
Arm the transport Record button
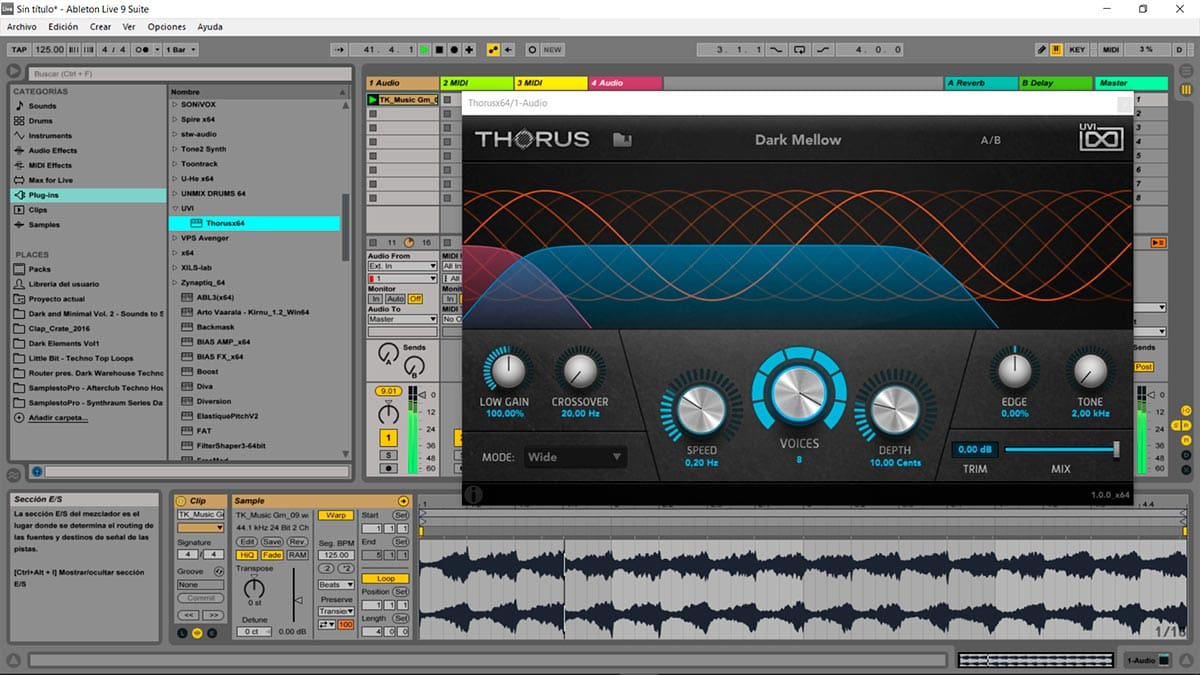point(454,49)
